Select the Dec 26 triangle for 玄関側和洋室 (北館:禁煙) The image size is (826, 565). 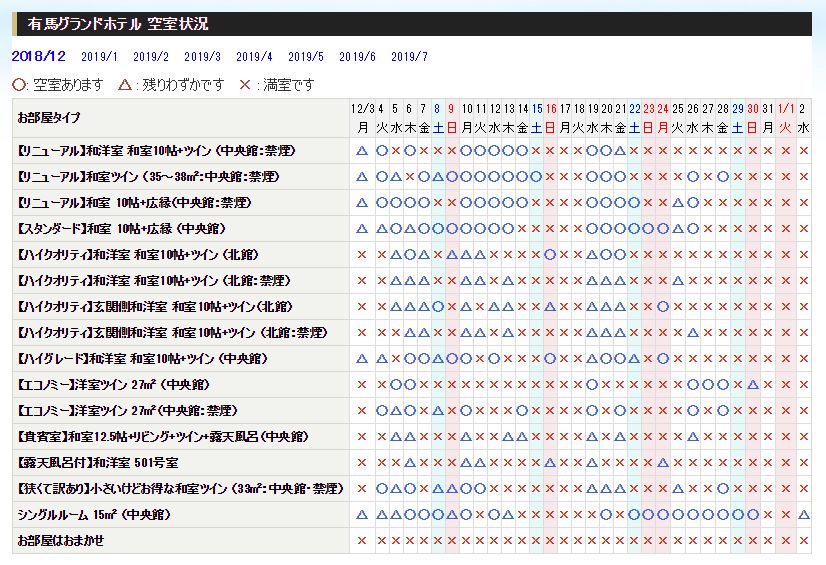coord(693,333)
